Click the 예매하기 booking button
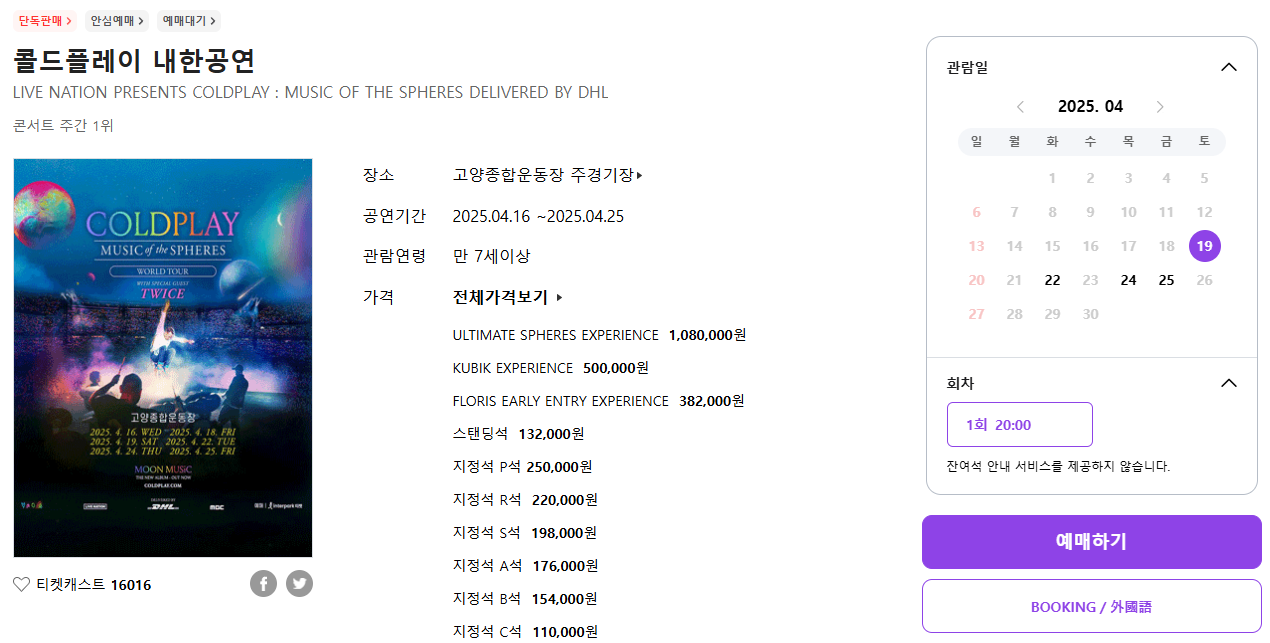This screenshot has width=1270, height=643. (x=1092, y=542)
